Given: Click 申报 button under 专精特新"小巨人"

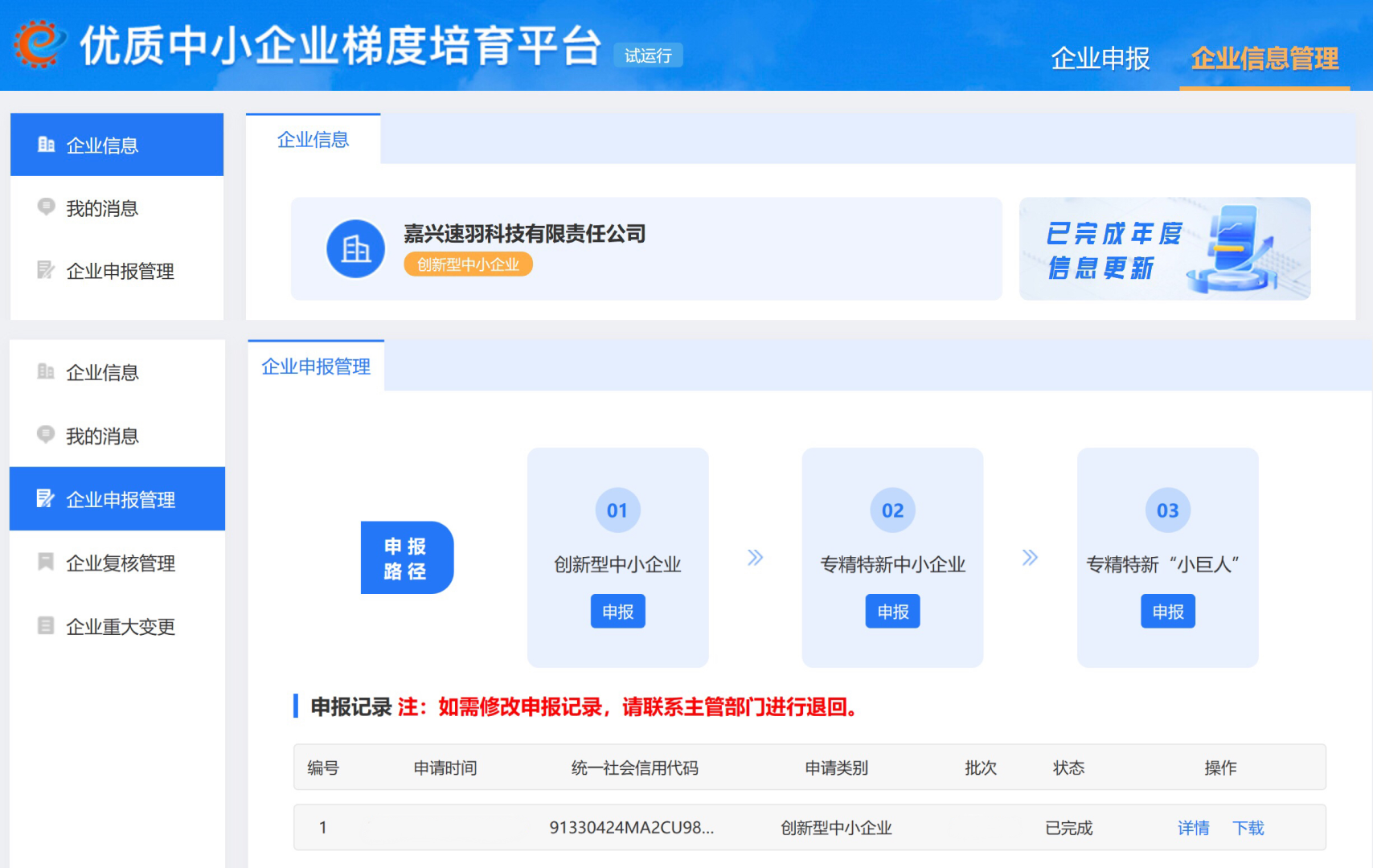Looking at the screenshot, I should point(1167,612).
